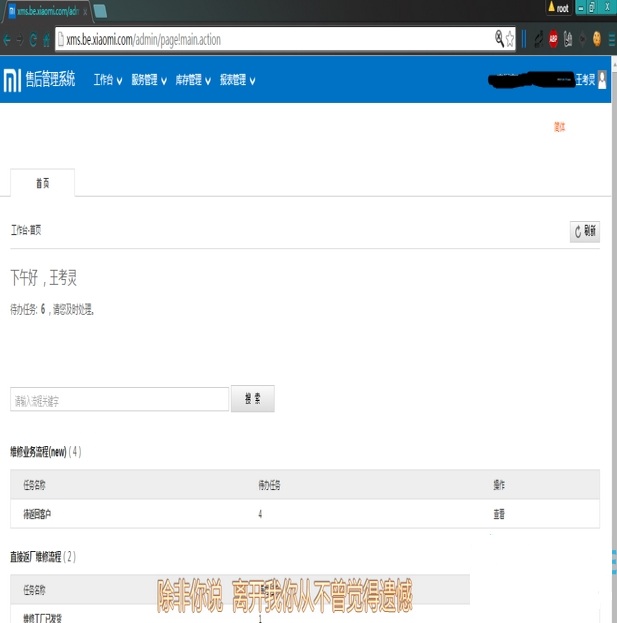Click the browser back arrow
The image size is (617, 623).
(7, 40)
